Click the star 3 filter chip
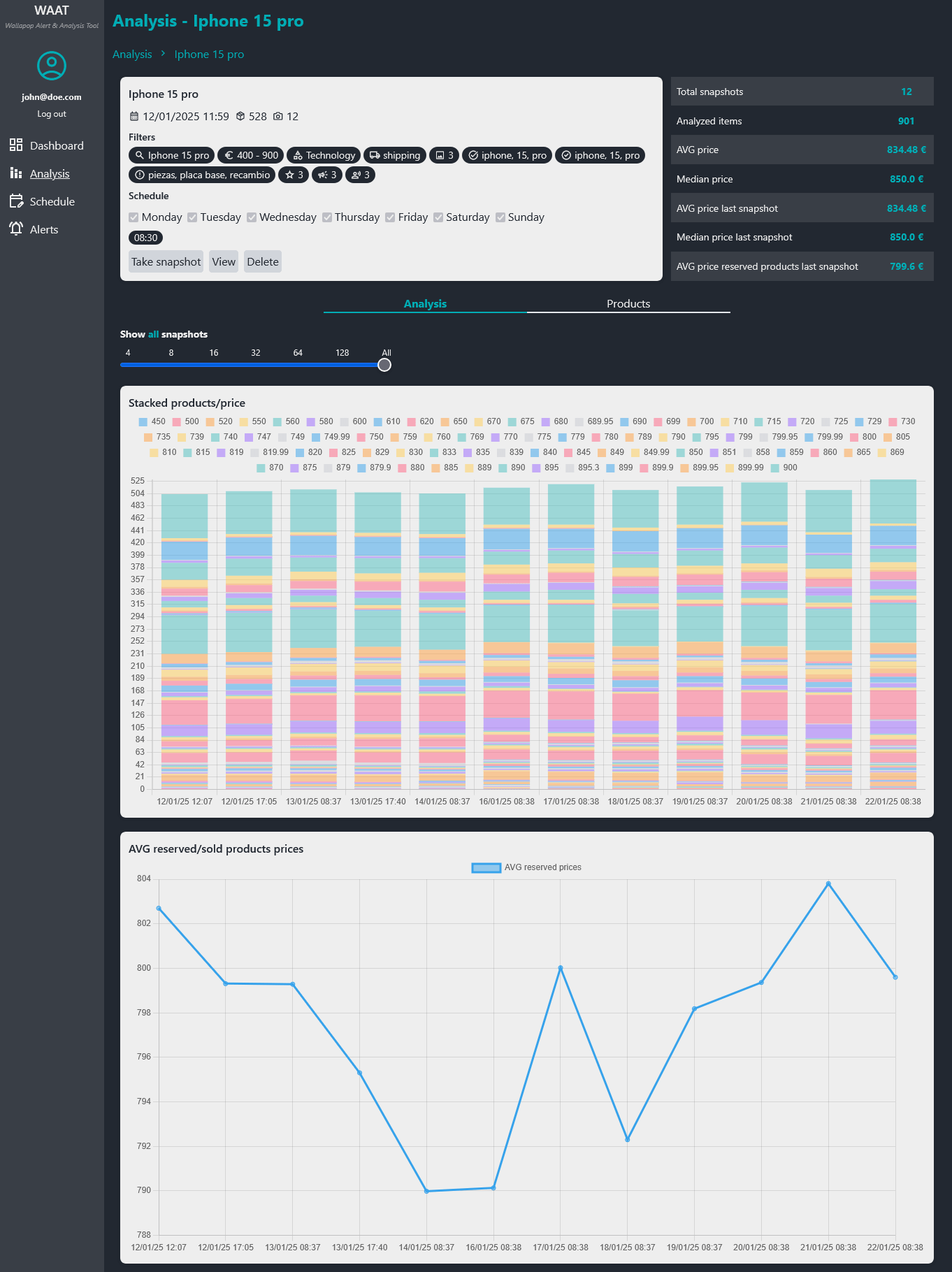Screen dimensions: 952x1272 tap(294, 175)
